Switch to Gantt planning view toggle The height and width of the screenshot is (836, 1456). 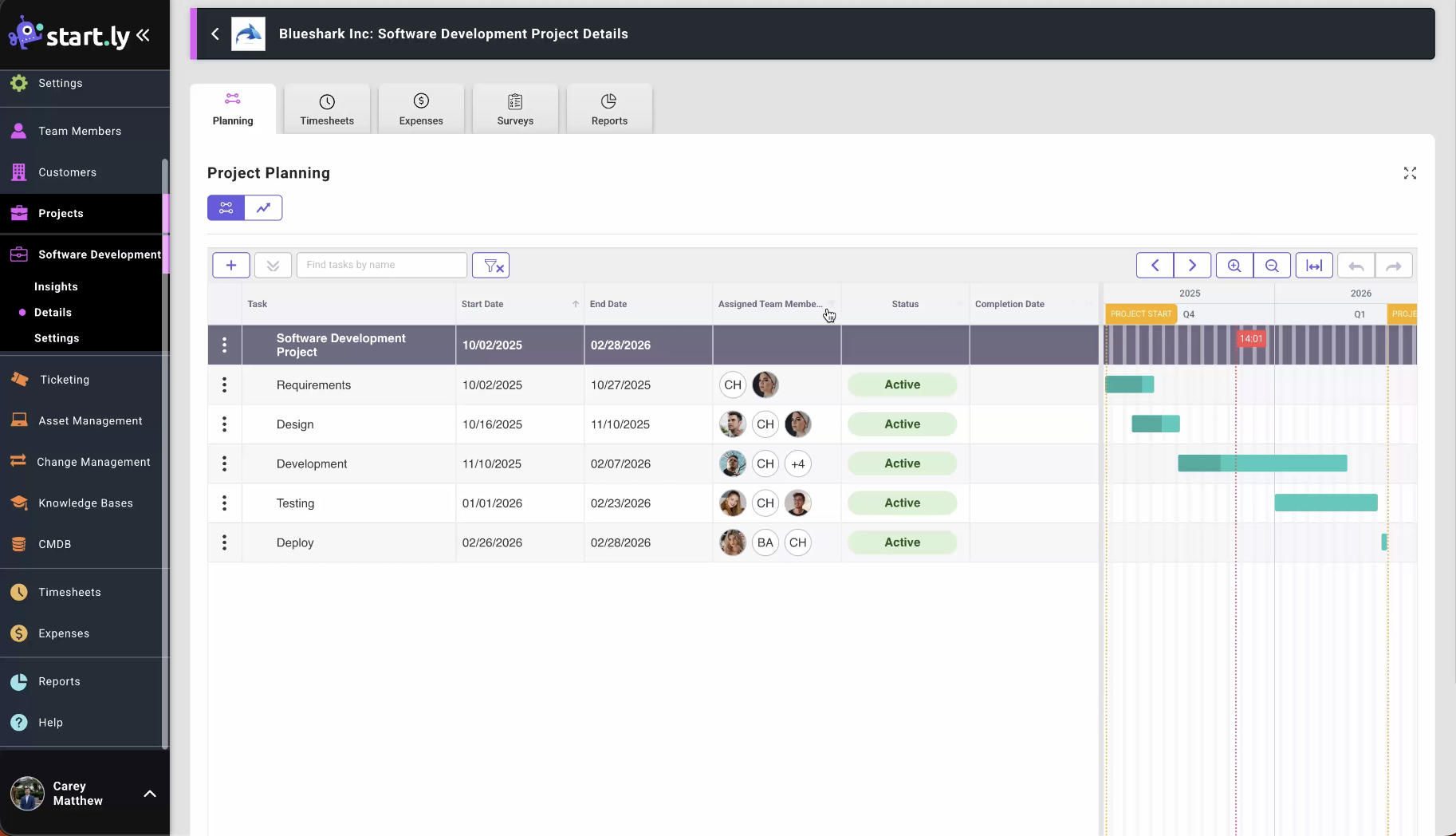coord(226,207)
